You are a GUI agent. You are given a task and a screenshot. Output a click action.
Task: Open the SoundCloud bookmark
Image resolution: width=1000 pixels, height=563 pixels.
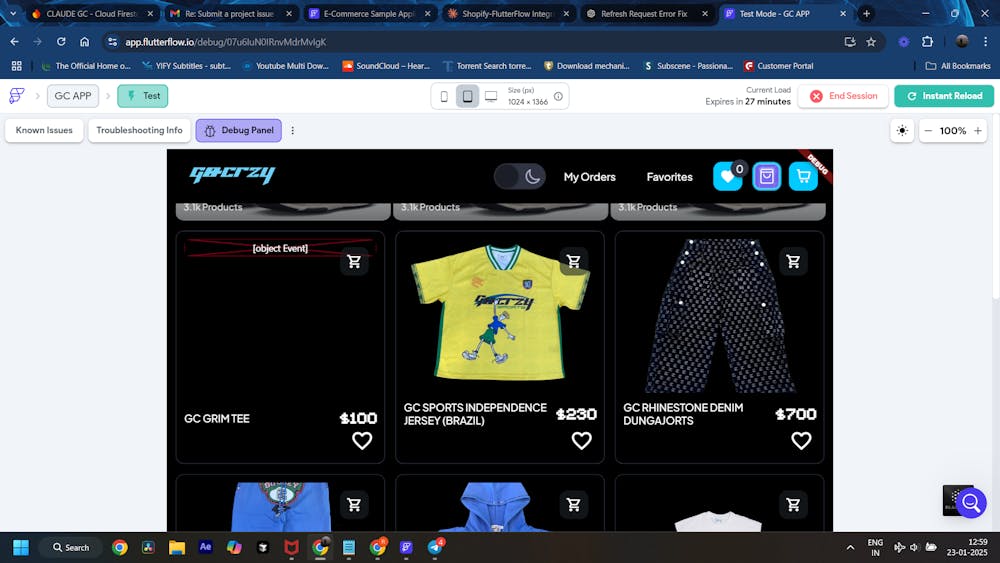click(386, 66)
